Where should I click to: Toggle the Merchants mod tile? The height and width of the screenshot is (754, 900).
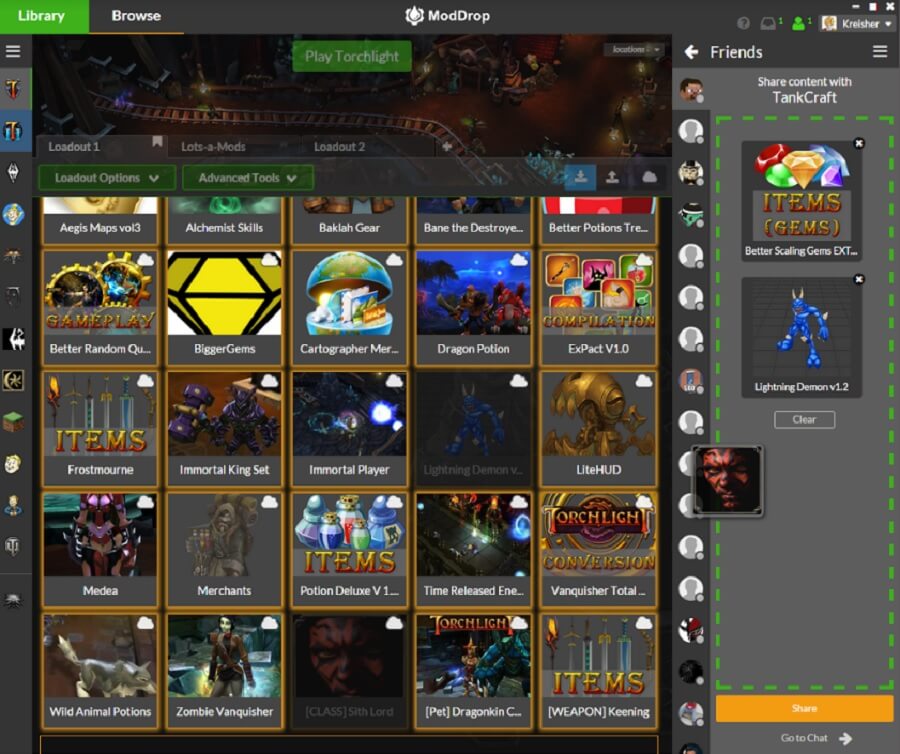pos(224,549)
